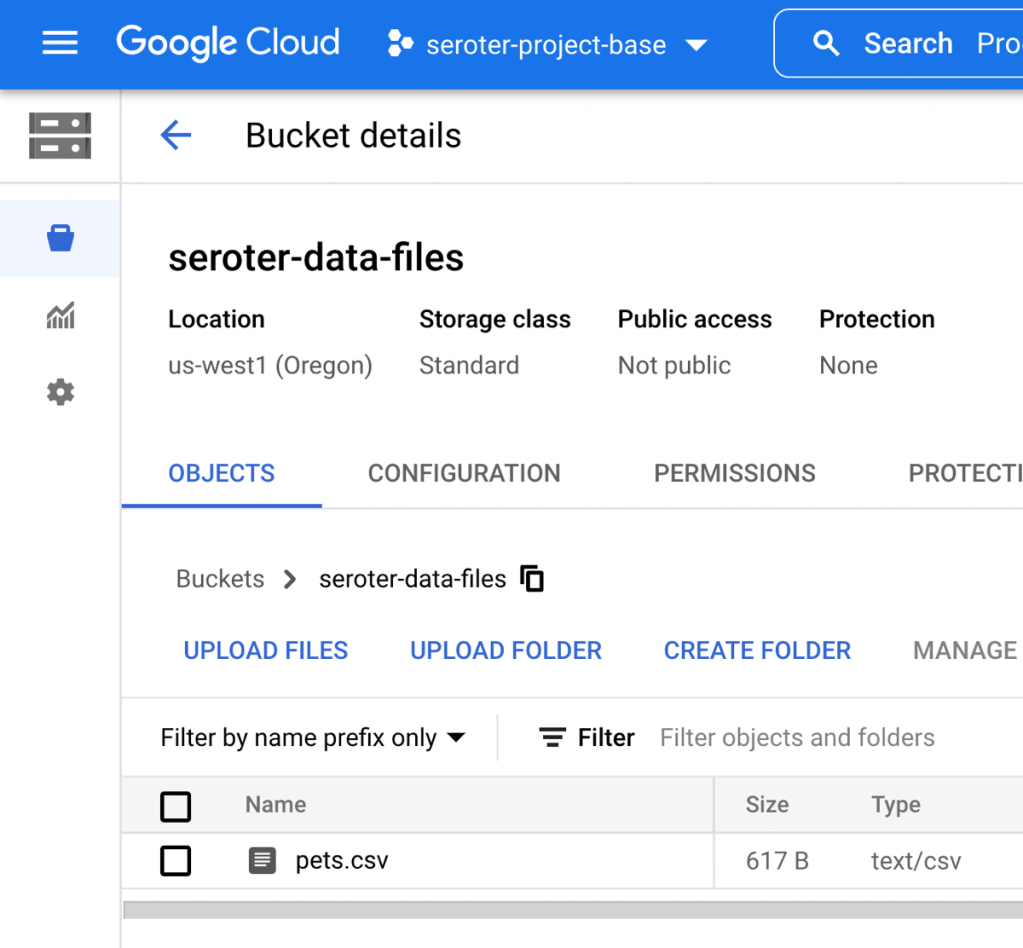Switch to the PERMISSIONS tab

point(734,473)
